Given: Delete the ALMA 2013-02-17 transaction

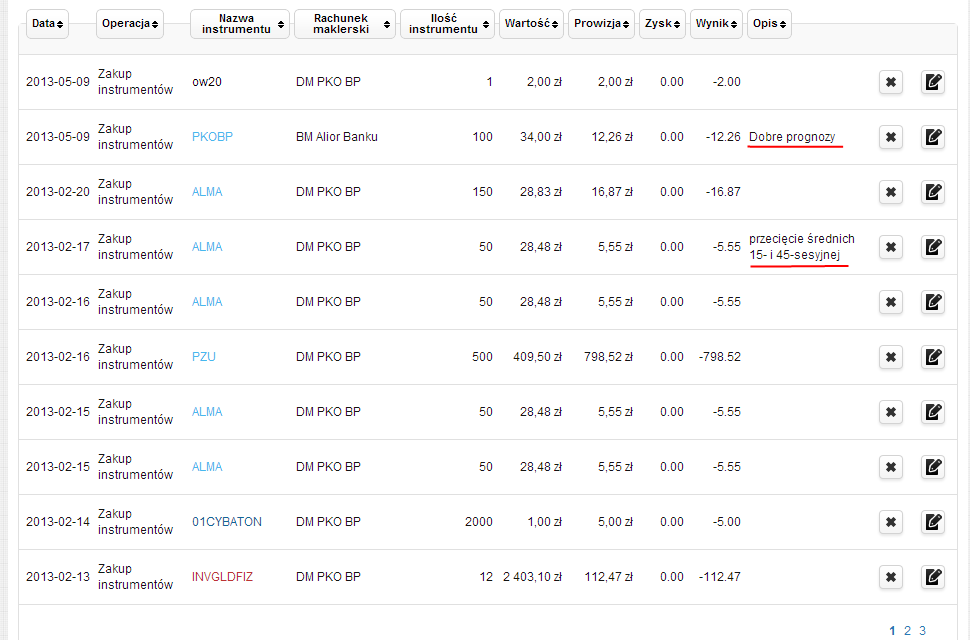Looking at the screenshot, I should [890, 247].
